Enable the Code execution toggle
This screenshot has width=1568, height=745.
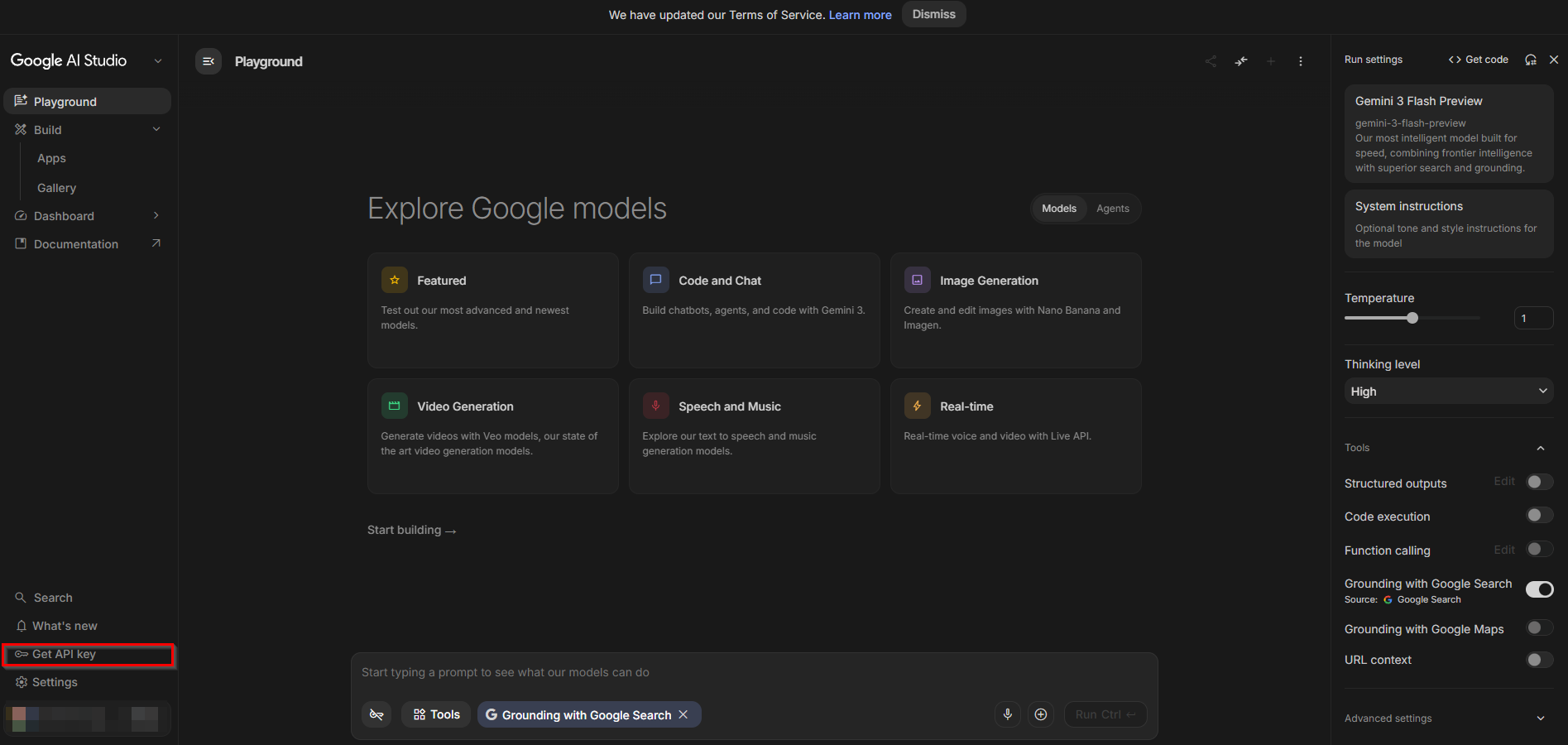click(1539, 515)
